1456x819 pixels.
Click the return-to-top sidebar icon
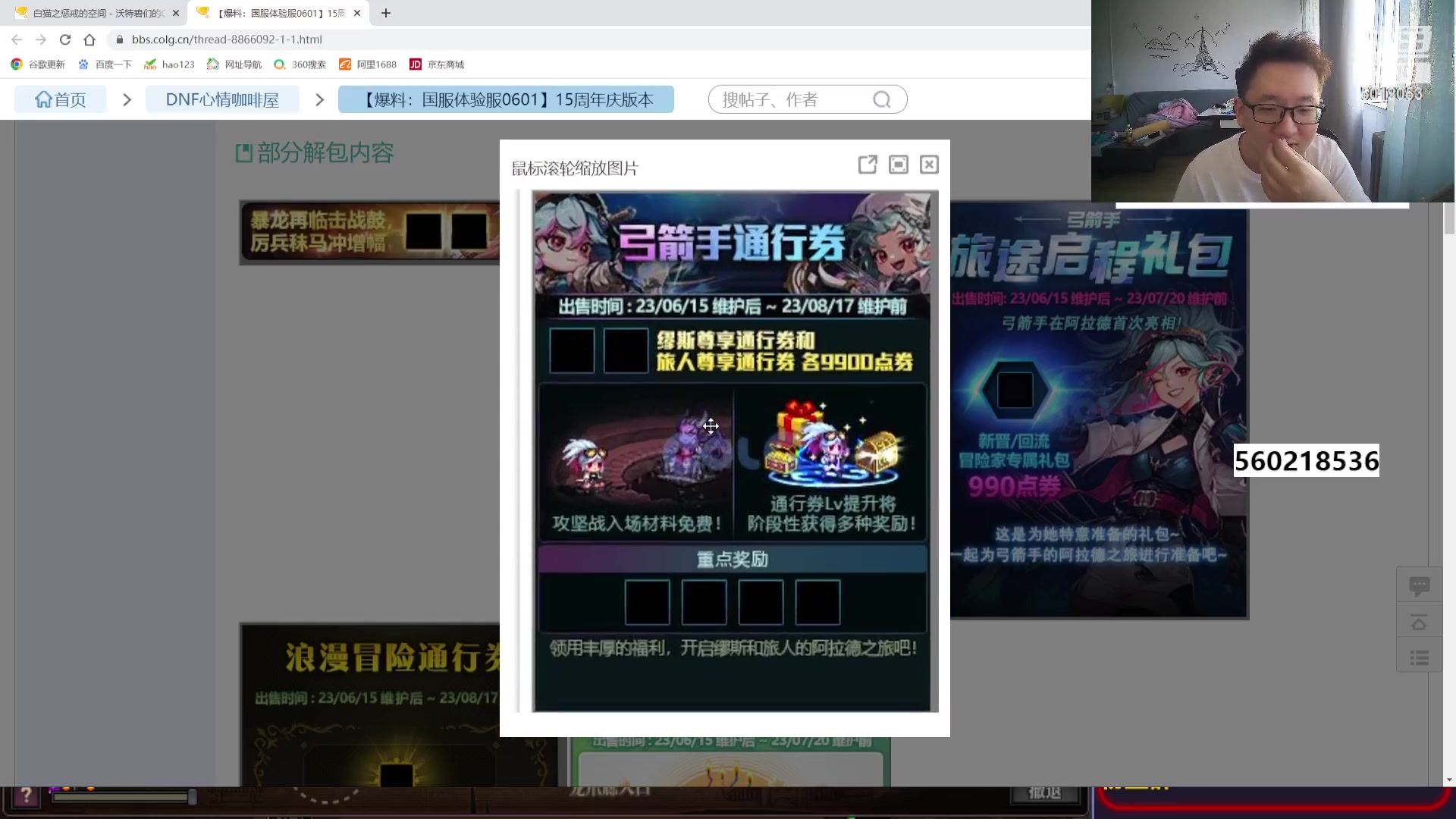[x=1419, y=623]
